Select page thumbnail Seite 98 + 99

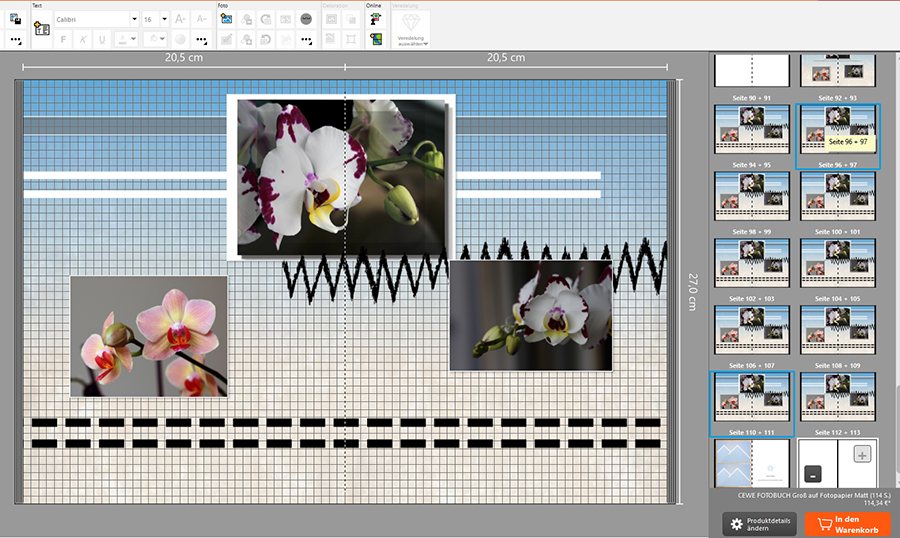pos(752,196)
